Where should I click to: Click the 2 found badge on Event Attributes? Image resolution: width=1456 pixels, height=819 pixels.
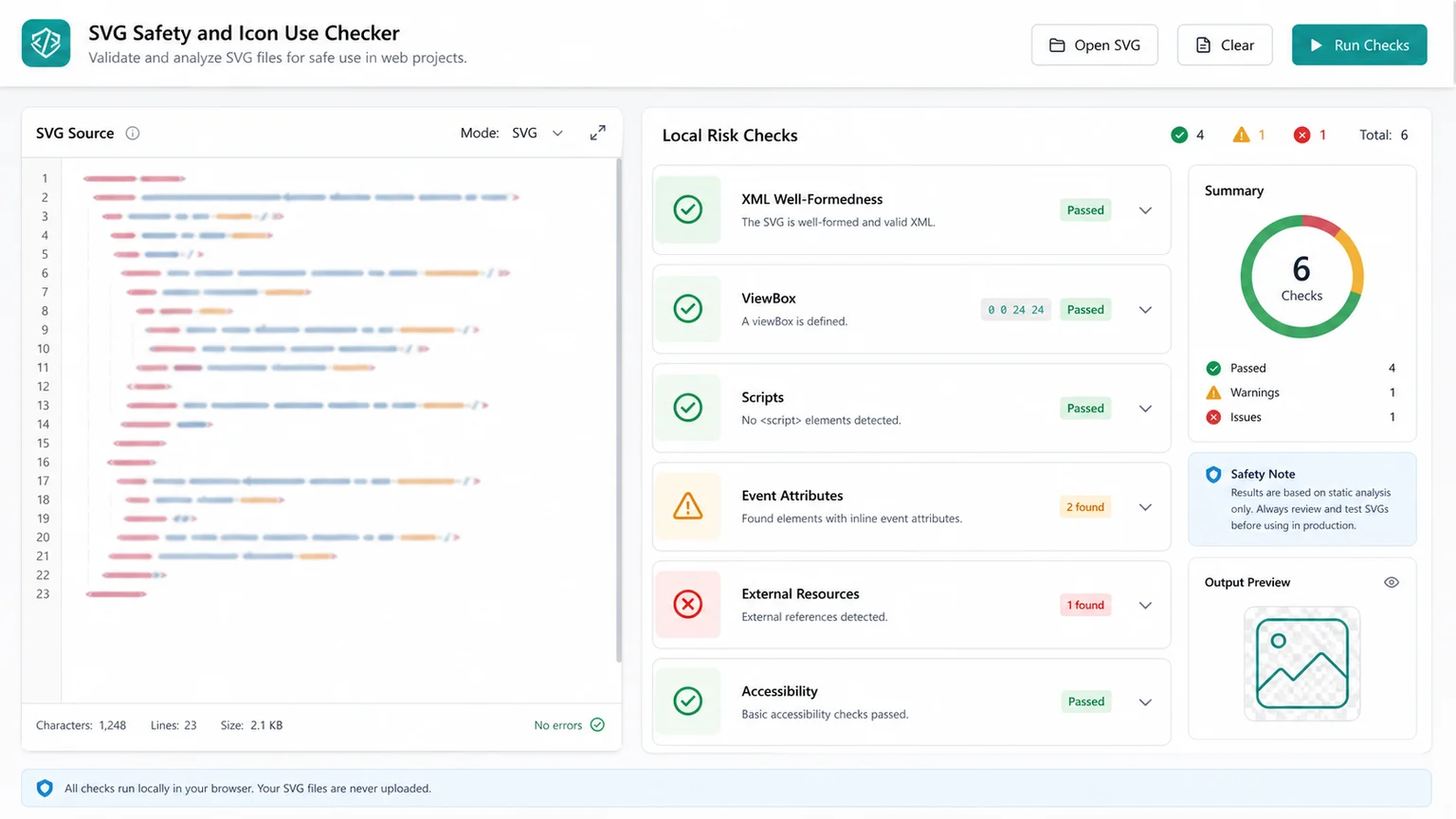pos(1085,507)
